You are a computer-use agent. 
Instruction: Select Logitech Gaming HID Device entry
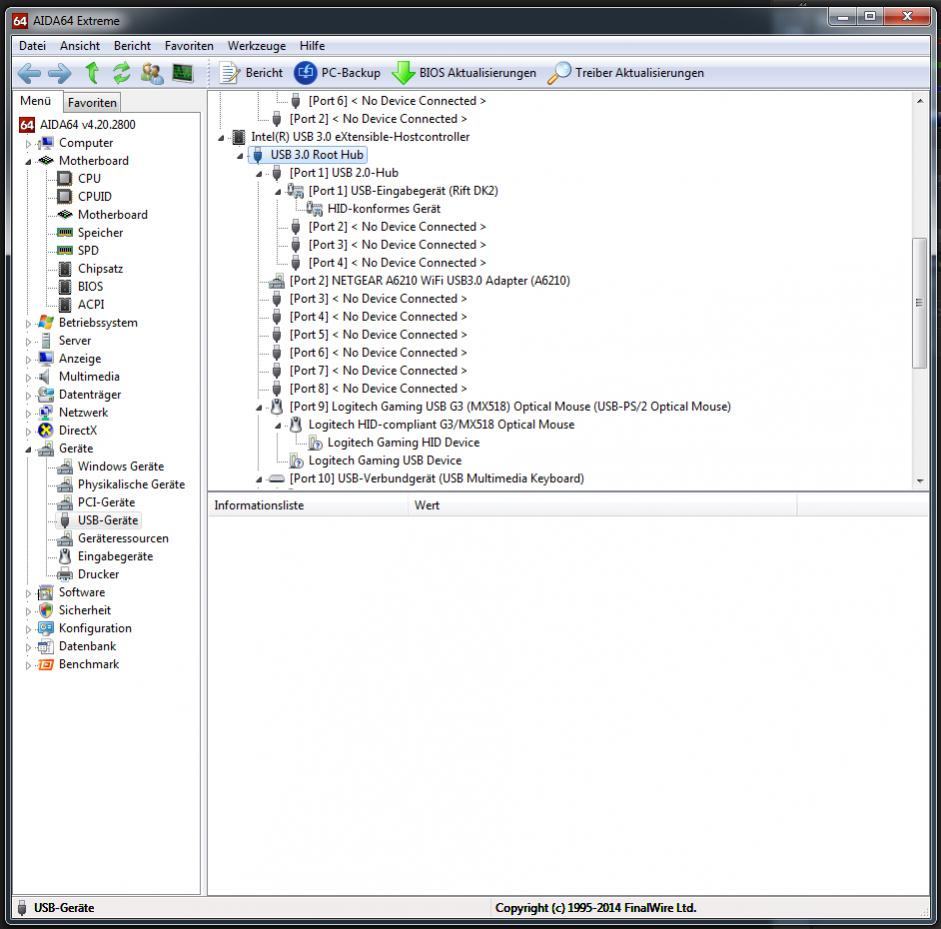click(x=403, y=443)
